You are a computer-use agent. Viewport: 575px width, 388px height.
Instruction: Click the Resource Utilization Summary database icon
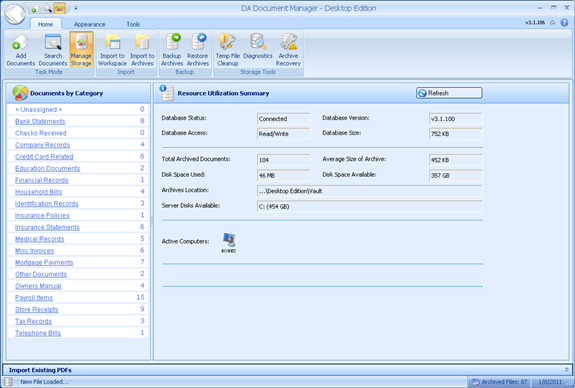[x=167, y=93]
